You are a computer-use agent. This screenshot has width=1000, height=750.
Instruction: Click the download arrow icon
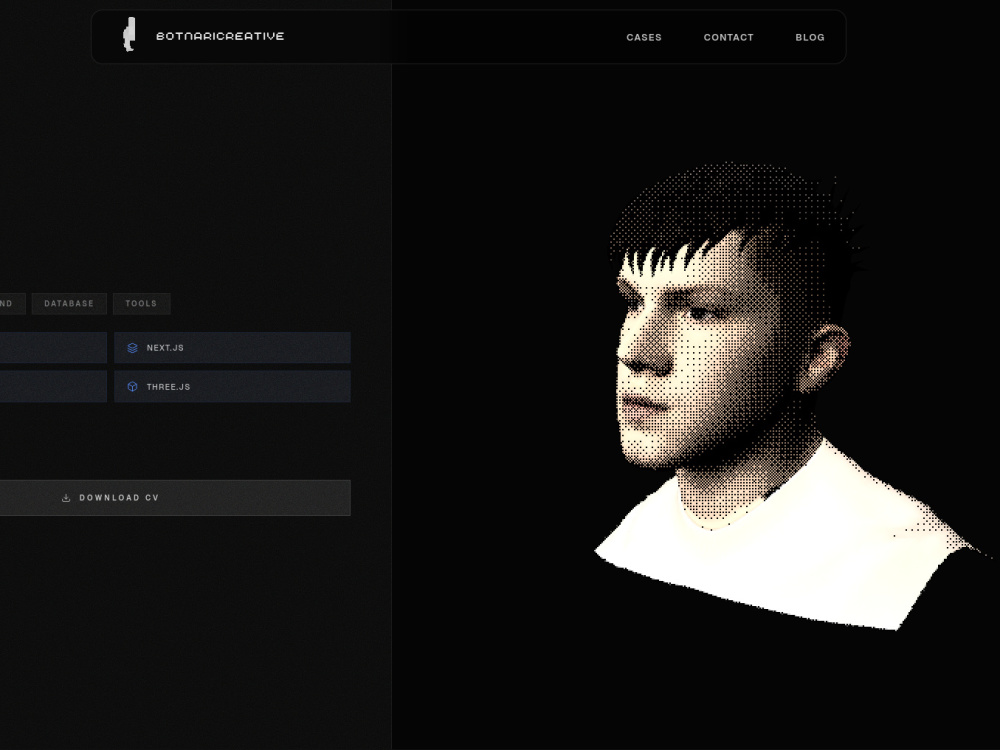pyautogui.click(x=66, y=497)
